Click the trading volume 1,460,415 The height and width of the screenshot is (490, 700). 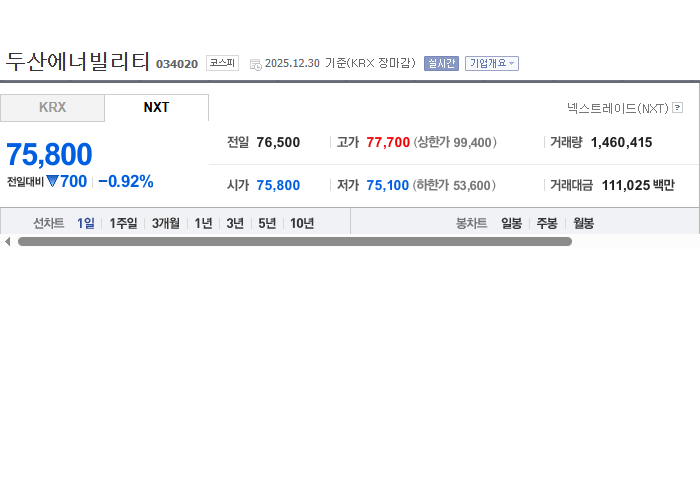coord(621,142)
